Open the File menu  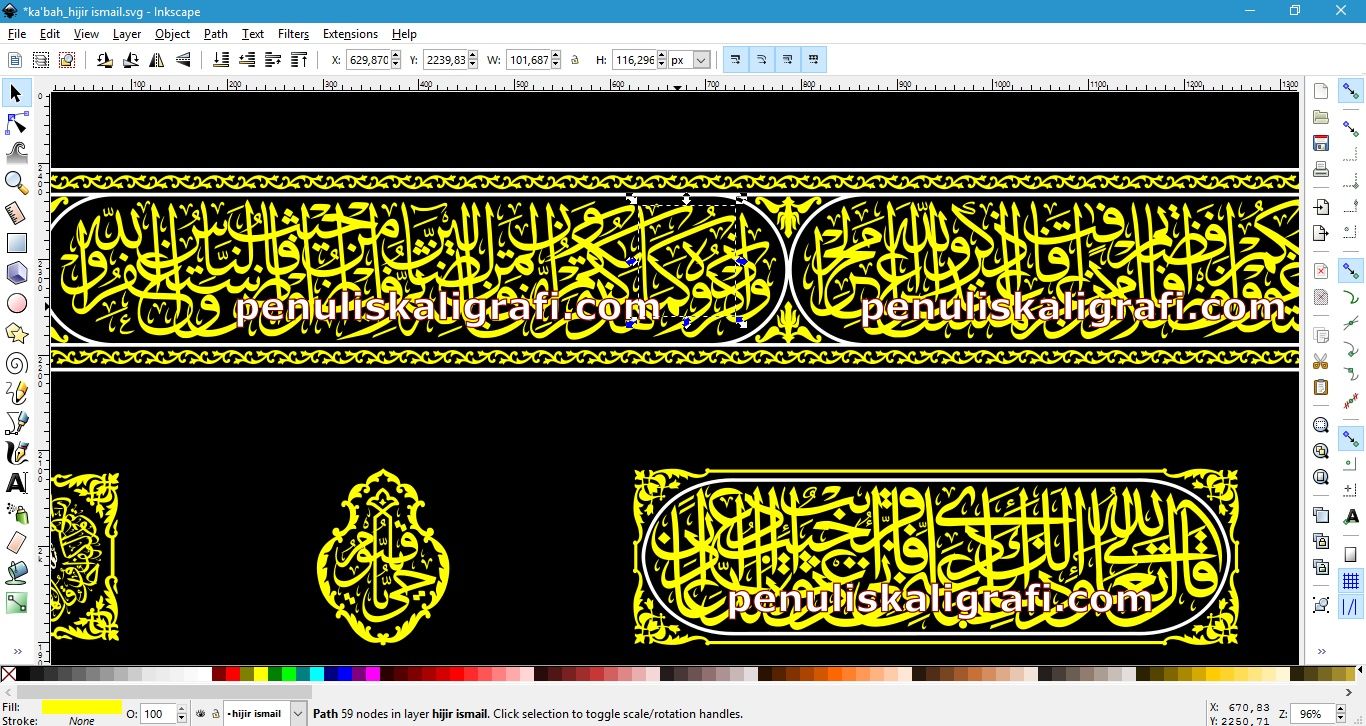pyautogui.click(x=17, y=34)
